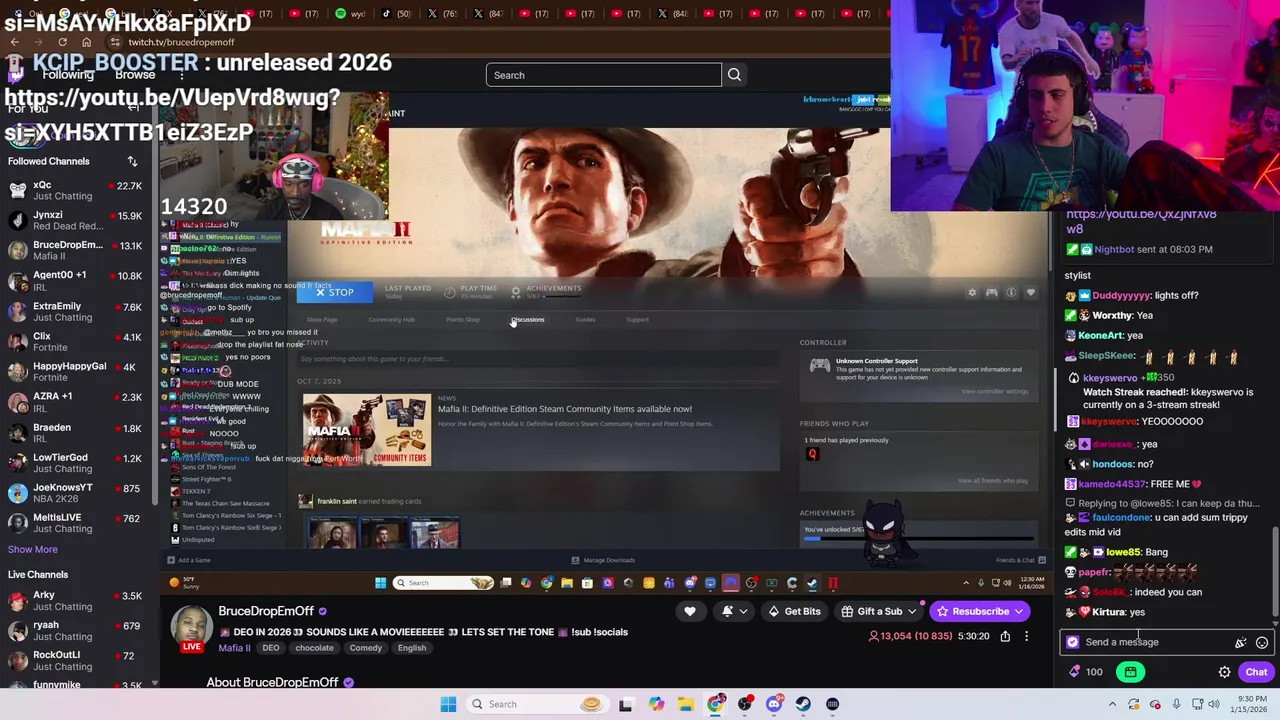This screenshot has height=720, width=1280.
Task: Open Jynxzi channel in the sidebar
Action: (76, 220)
